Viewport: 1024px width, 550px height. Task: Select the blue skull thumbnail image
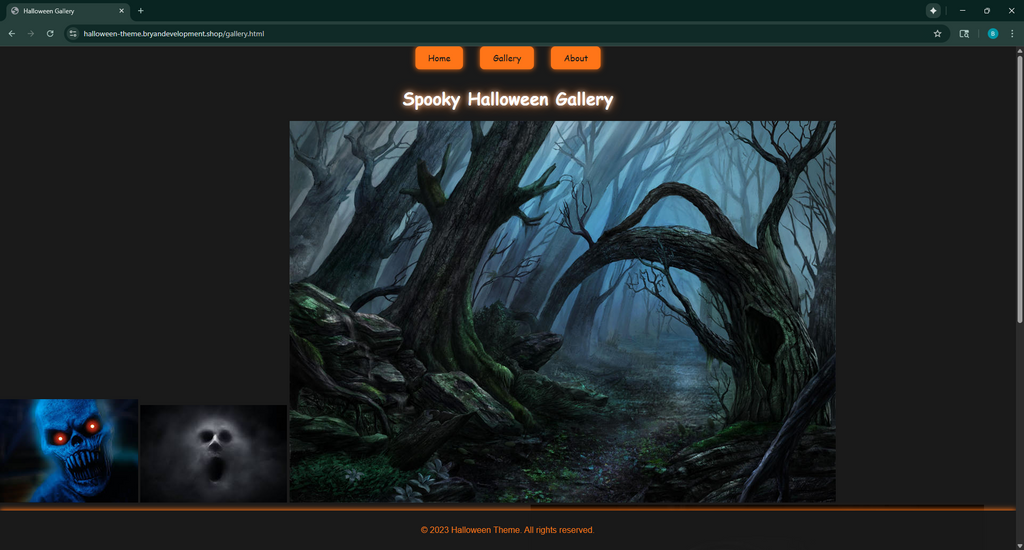pyautogui.click(x=68, y=450)
